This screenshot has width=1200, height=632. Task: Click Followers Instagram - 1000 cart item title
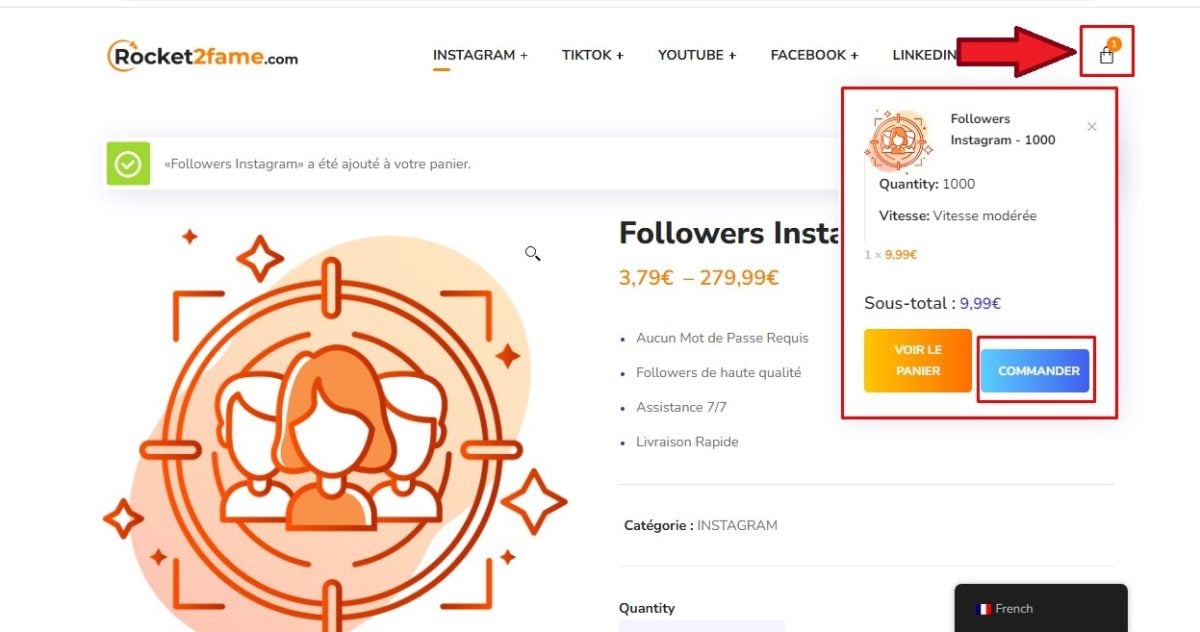[1003, 129]
